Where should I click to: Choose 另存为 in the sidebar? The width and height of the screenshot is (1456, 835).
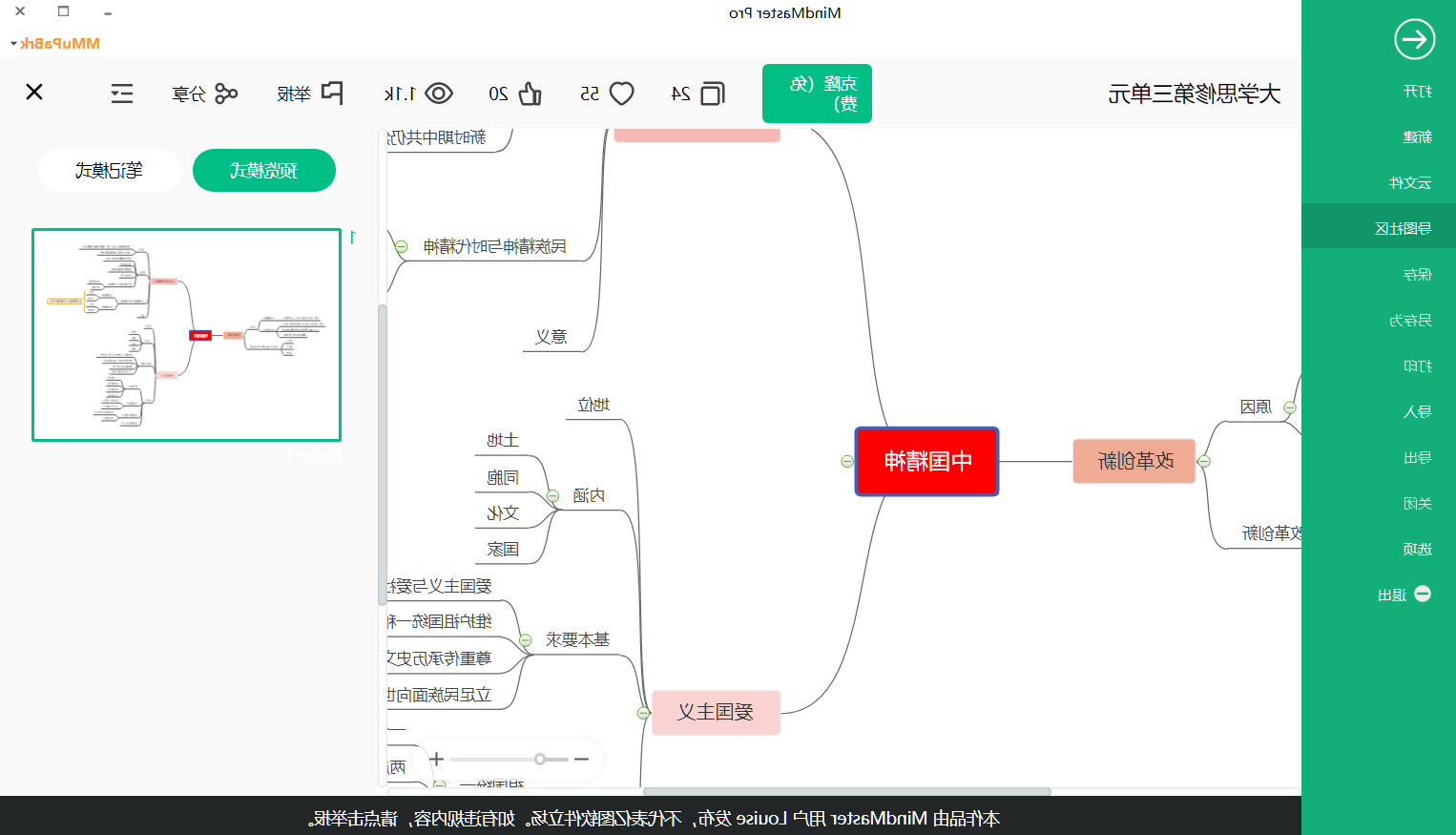pyautogui.click(x=1410, y=321)
